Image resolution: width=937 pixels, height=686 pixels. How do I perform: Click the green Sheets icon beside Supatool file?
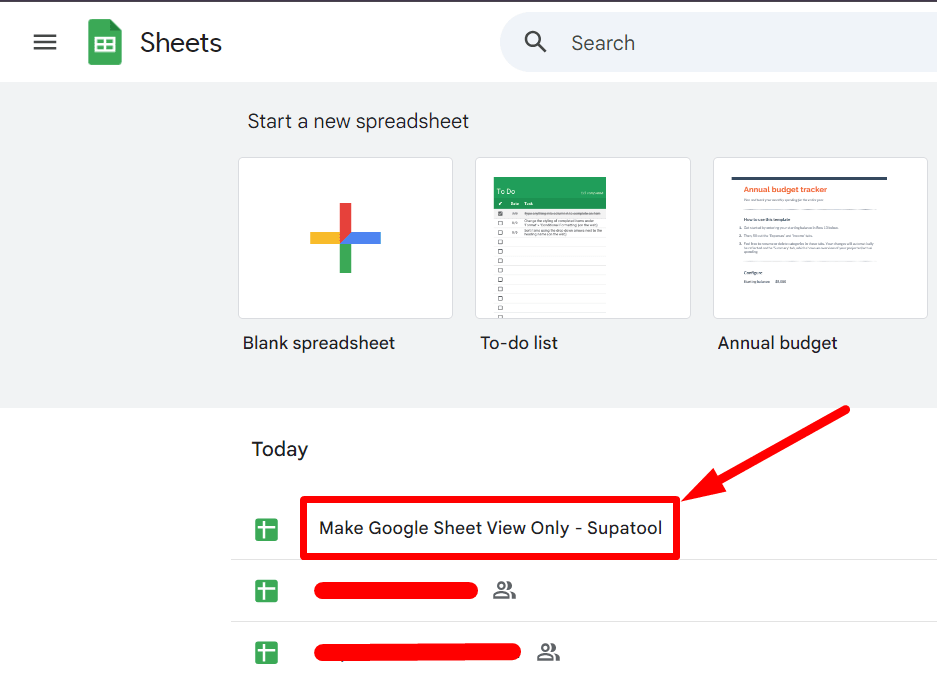click(x=266, y=529)
